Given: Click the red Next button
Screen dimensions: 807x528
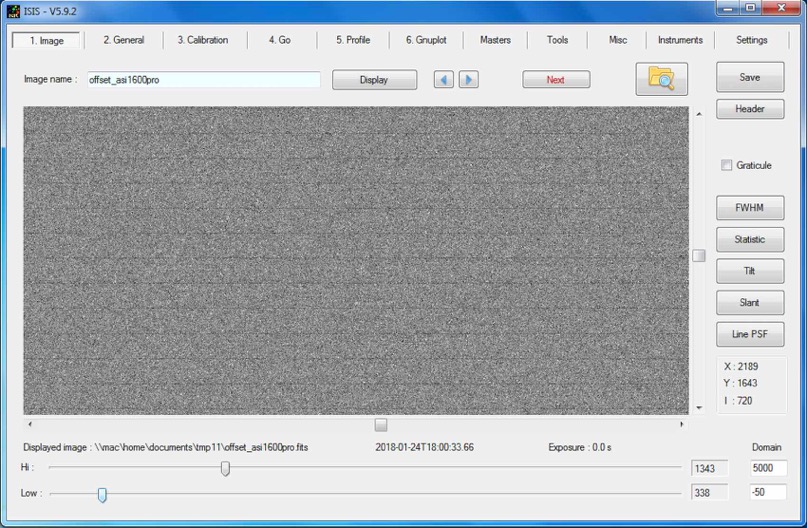Looking at the screenshot, I should click(556, 80).
